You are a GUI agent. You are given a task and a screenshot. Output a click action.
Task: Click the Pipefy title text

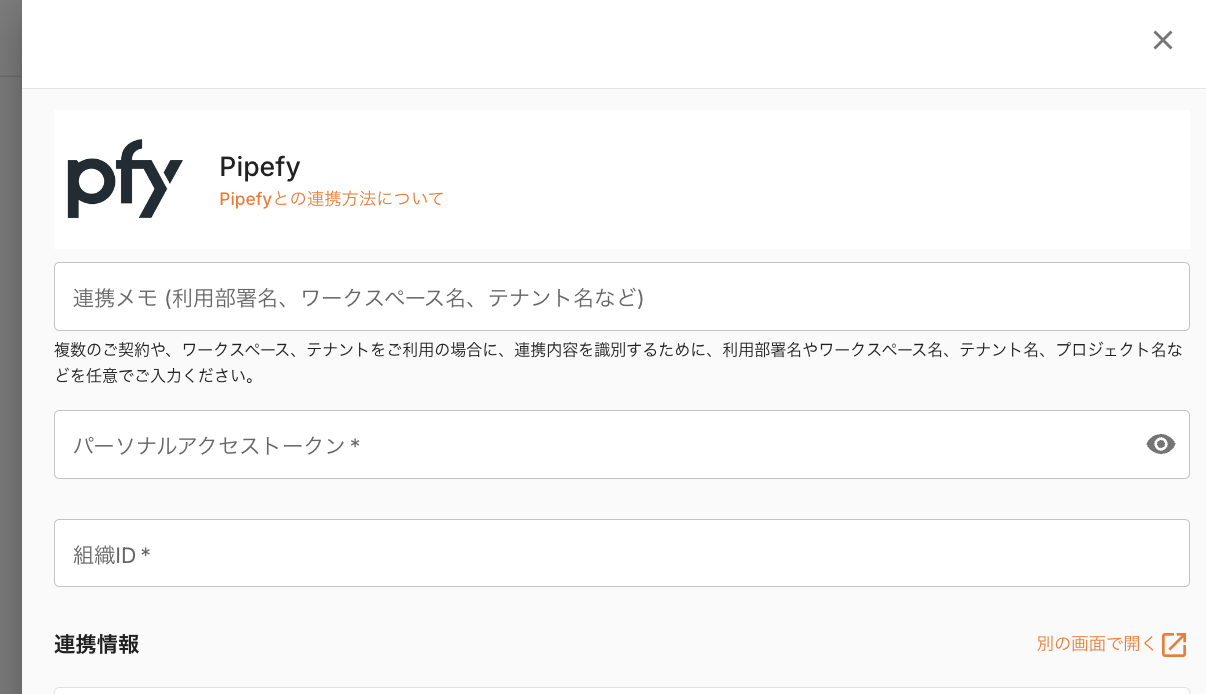click(x=260, y=166)
